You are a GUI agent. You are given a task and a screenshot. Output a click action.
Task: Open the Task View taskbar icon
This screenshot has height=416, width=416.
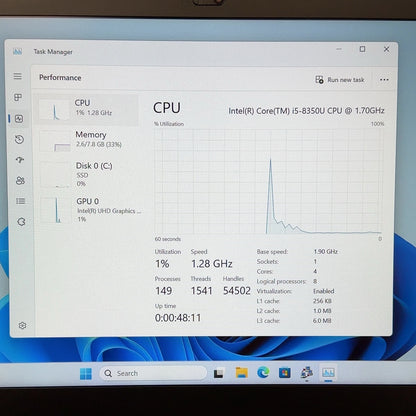pyautogui.click(x=218, y=373)
